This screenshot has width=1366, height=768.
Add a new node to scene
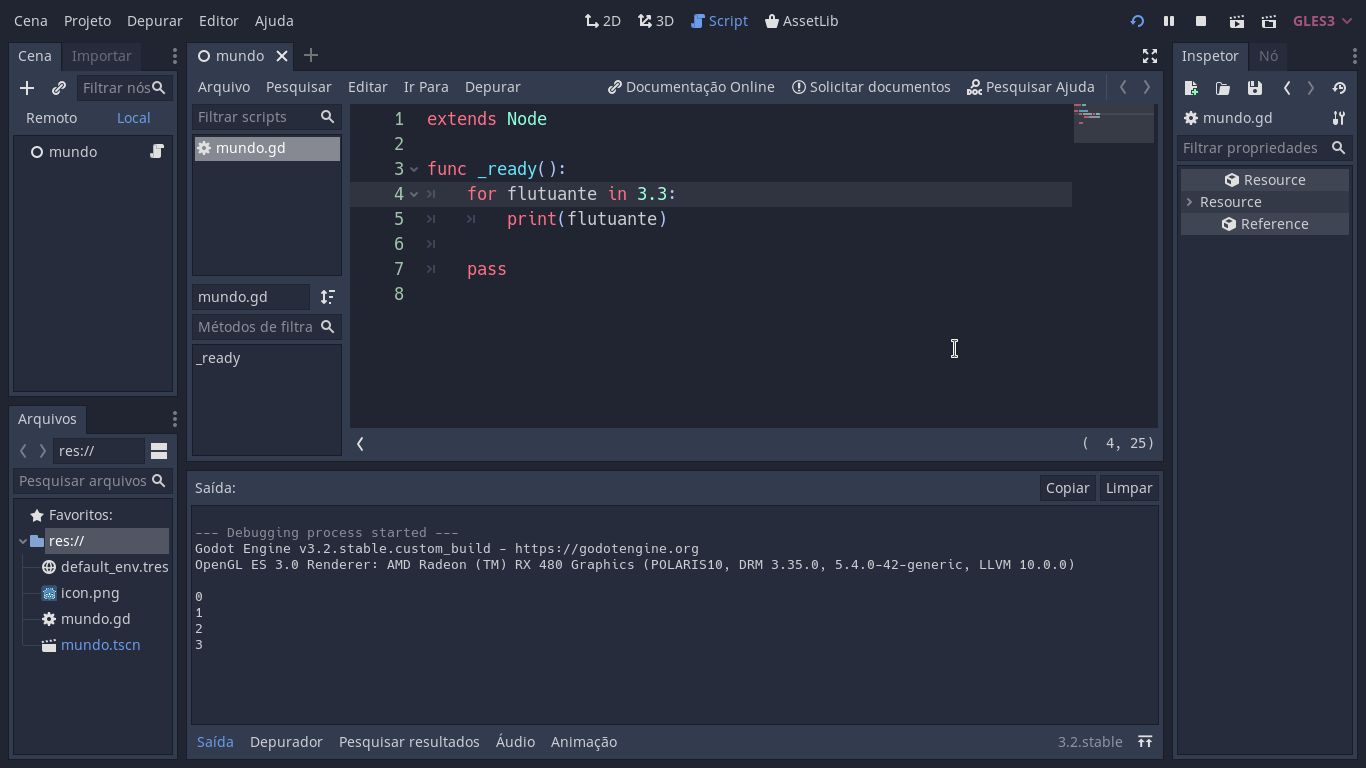tap(27, 88)
